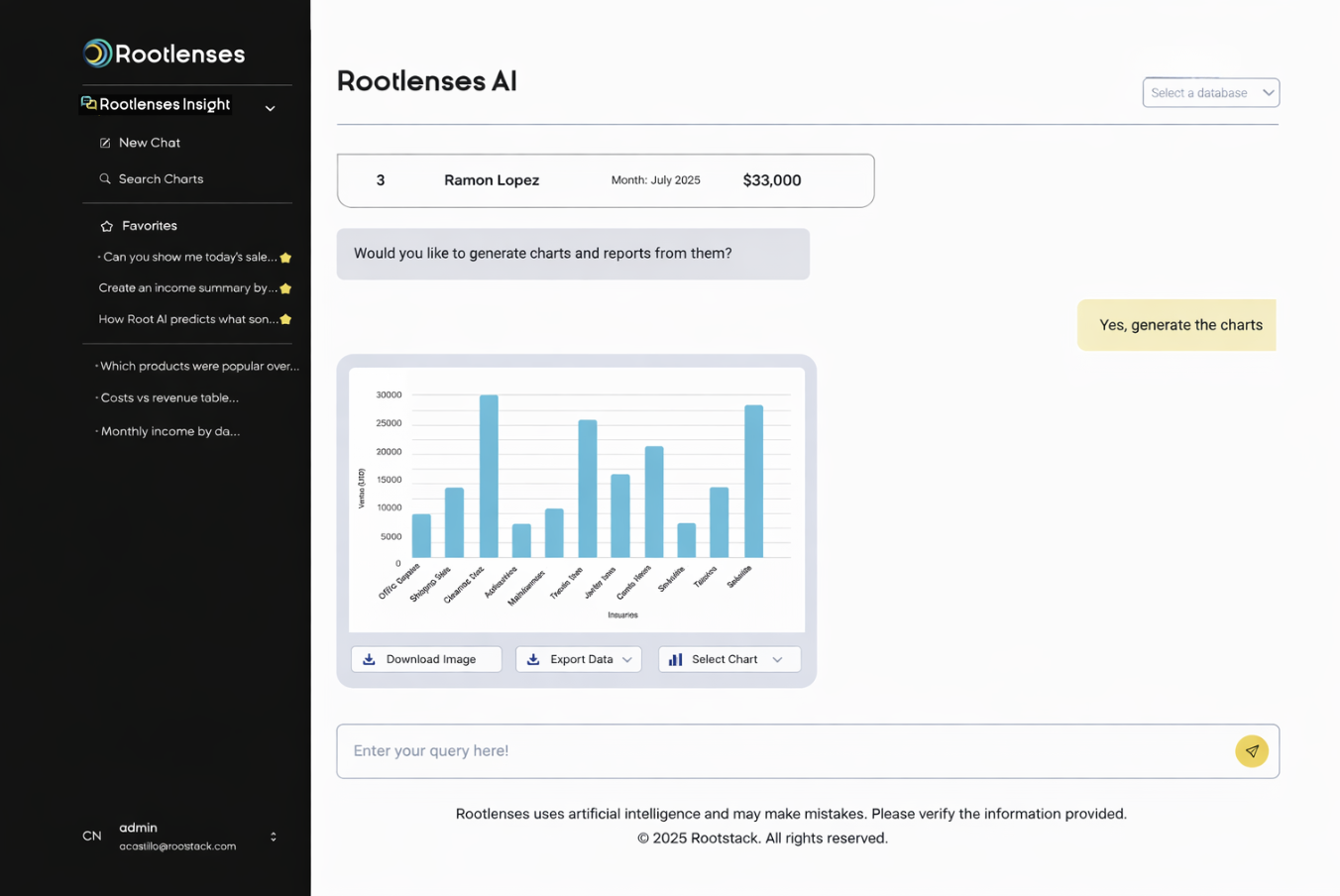This screenshot has height=896, width=1340.
Task: Click the Rootlenses Insight chat bubbles icon
Action: point(89,104)
